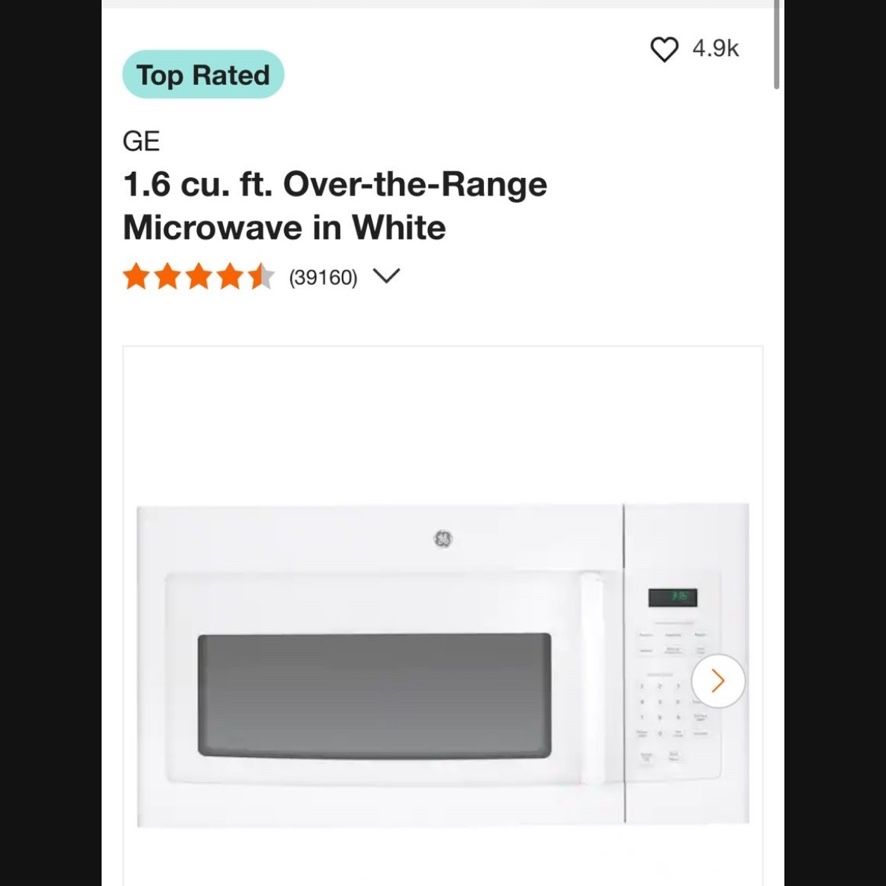886x886 pixels.
Task: Click the Top Rated badge
Action: (x=203, y=75)
